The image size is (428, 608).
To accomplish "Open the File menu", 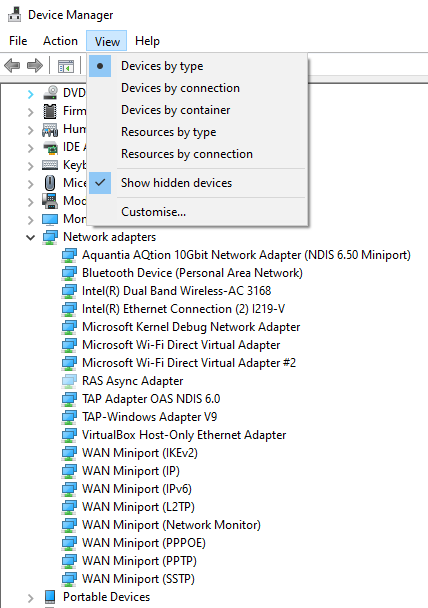I will click(x=18, y=41).
